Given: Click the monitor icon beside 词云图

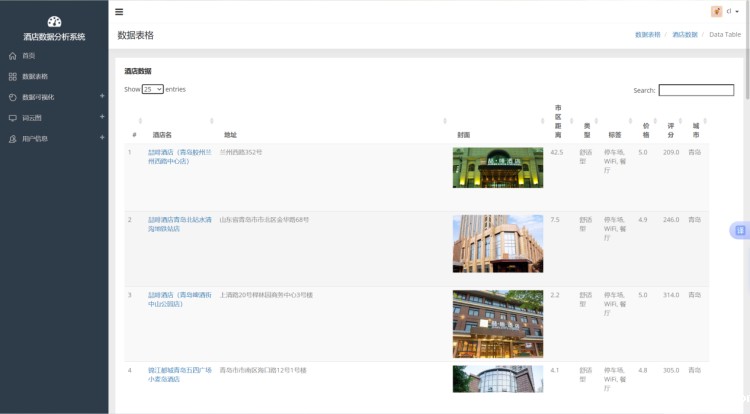Looking at the screenshot, I should pos(12,118).
